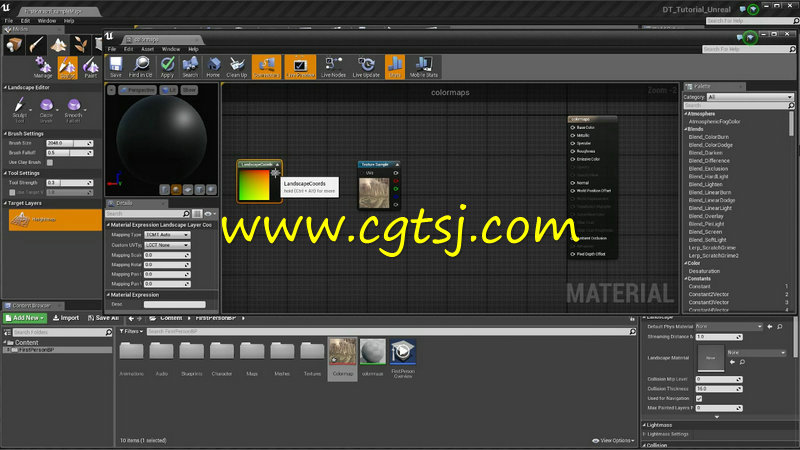The width and height of the screenshot is (800, 450).
Task: Click Save All in Content Browser
Action: coord(103,318)
